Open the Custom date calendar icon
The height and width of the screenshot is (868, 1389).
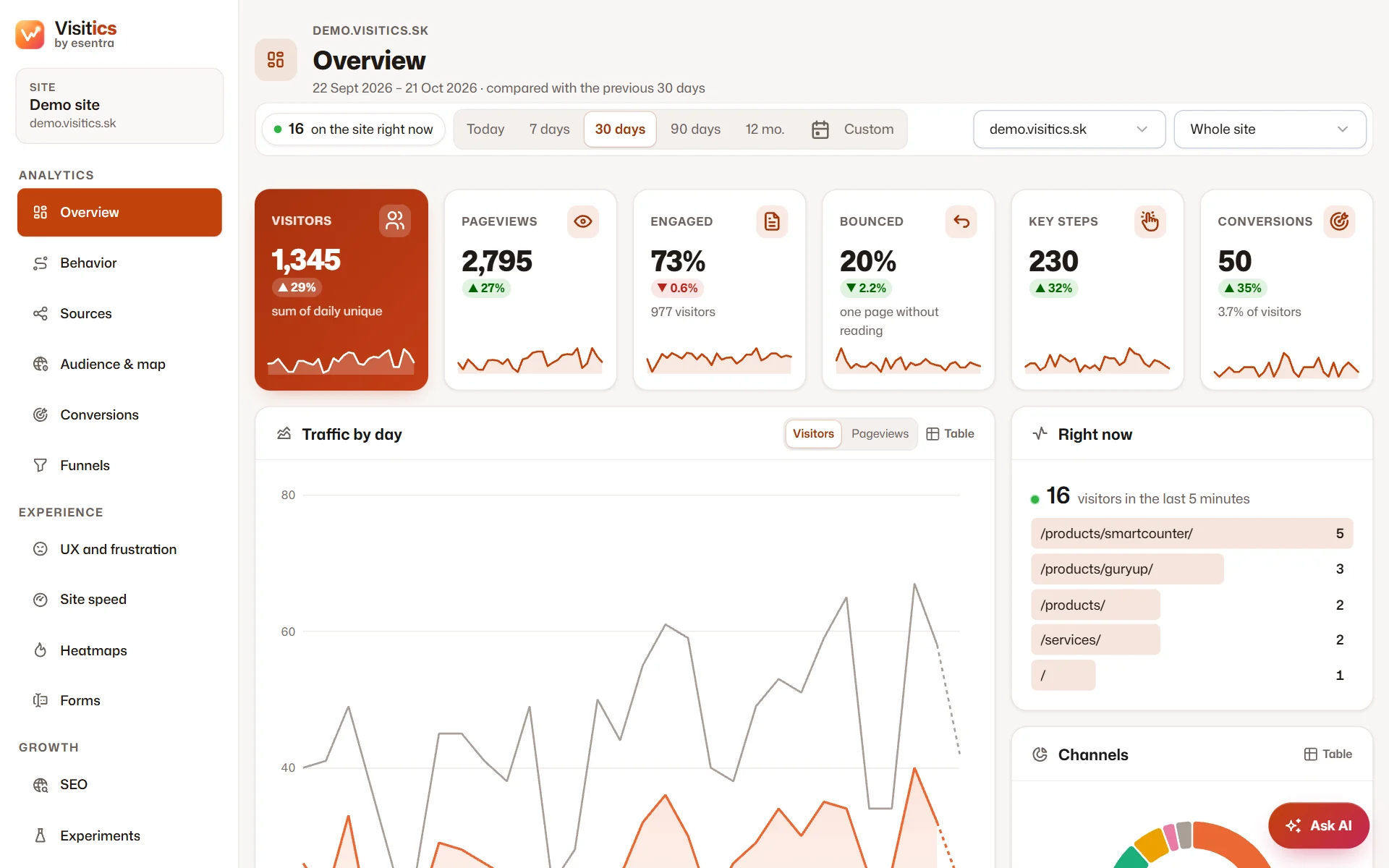[x=820, y=129]
